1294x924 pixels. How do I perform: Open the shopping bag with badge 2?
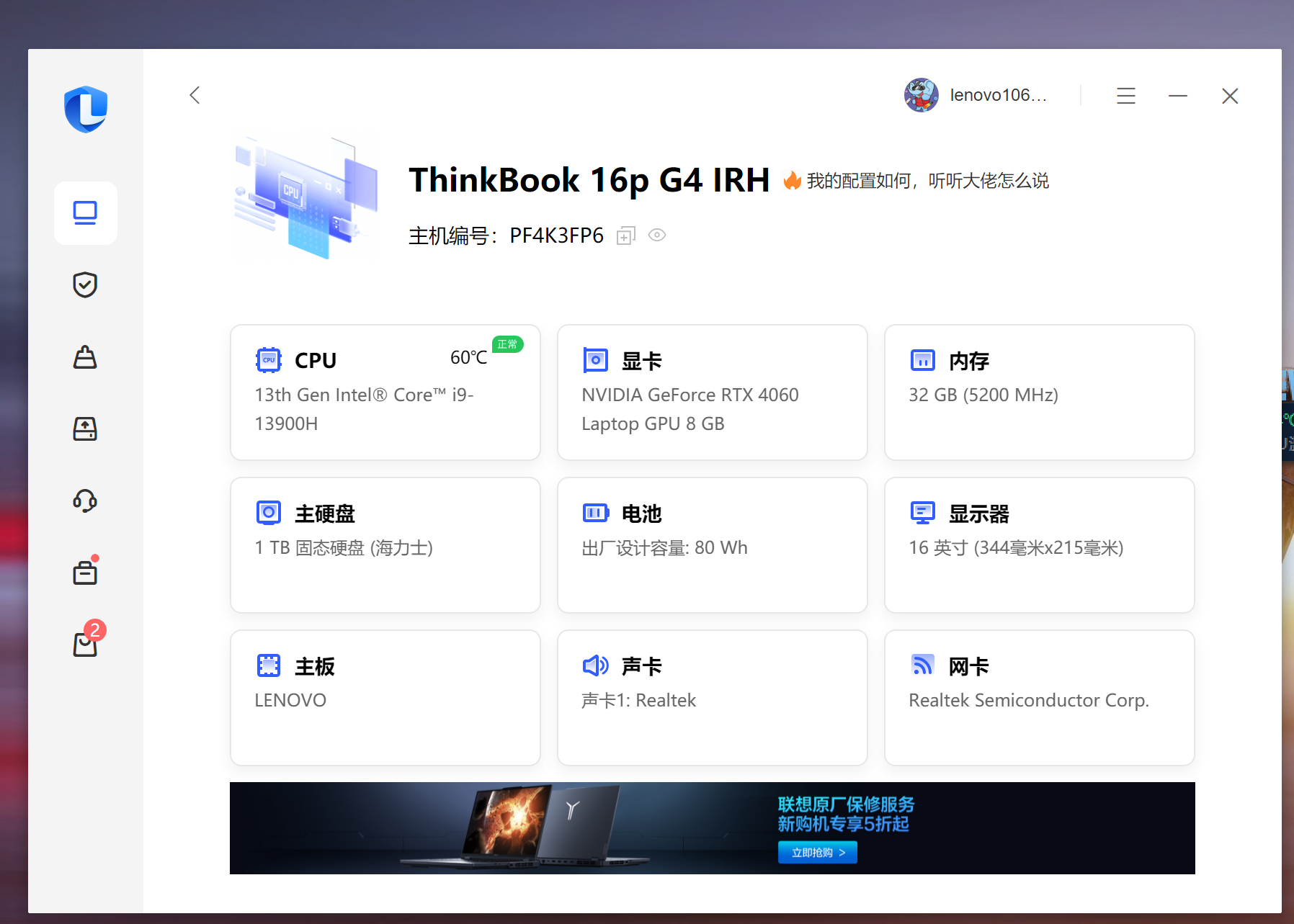(85, 643)
